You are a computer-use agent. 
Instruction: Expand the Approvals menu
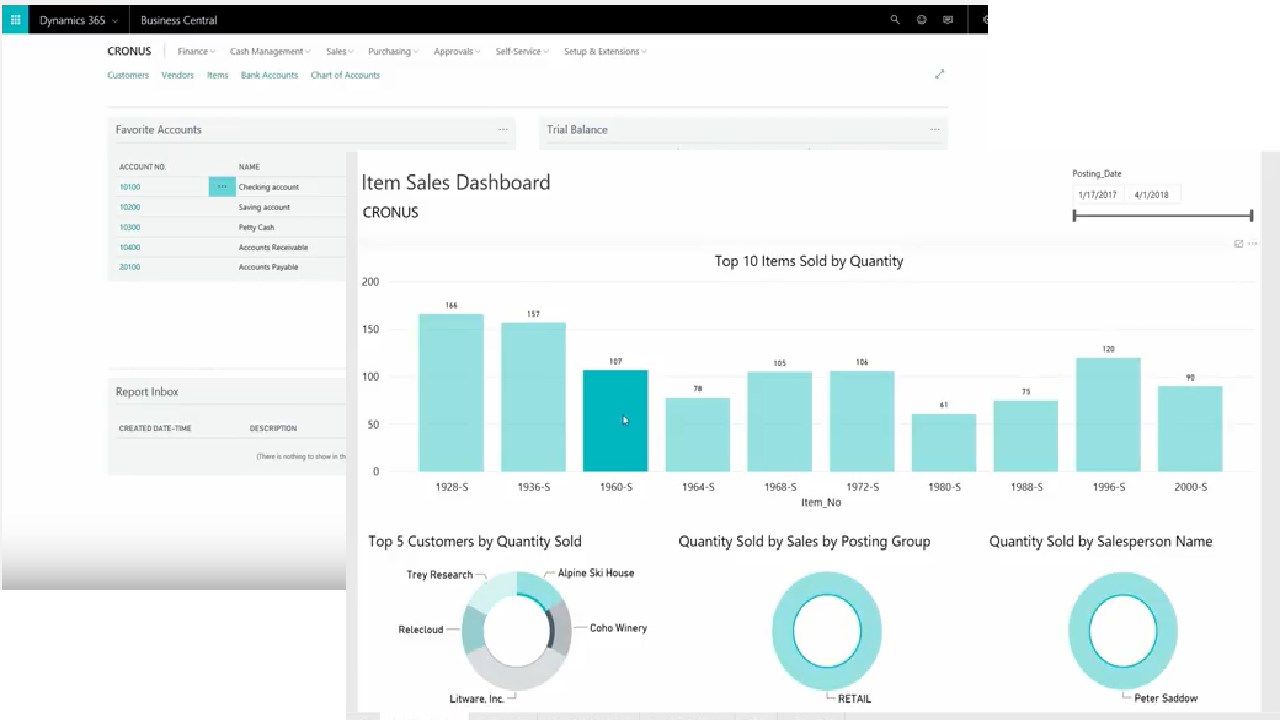pyautogui.click(x=457, y=52)
